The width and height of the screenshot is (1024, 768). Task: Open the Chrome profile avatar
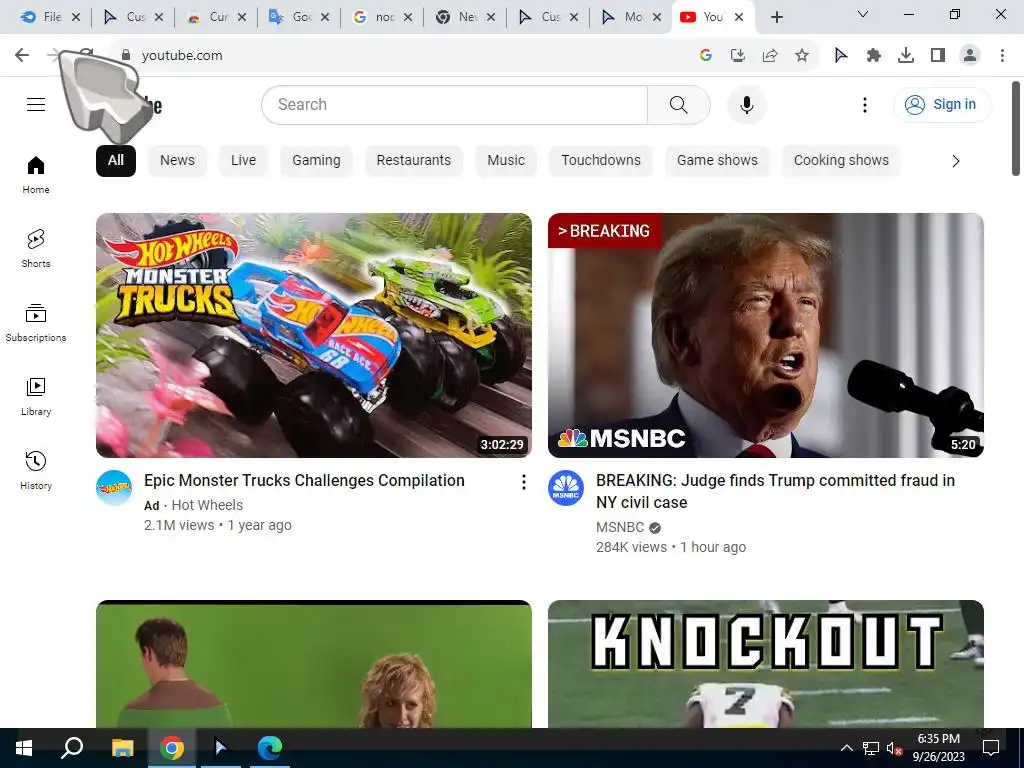(970, 56)
